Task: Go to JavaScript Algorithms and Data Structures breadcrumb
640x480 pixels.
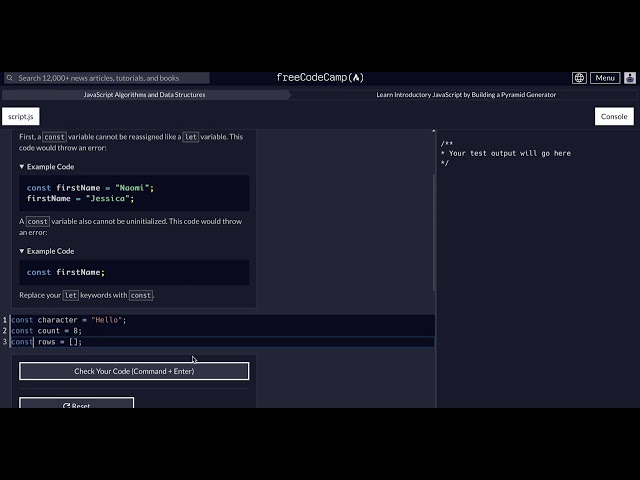Action: [144, 95]
